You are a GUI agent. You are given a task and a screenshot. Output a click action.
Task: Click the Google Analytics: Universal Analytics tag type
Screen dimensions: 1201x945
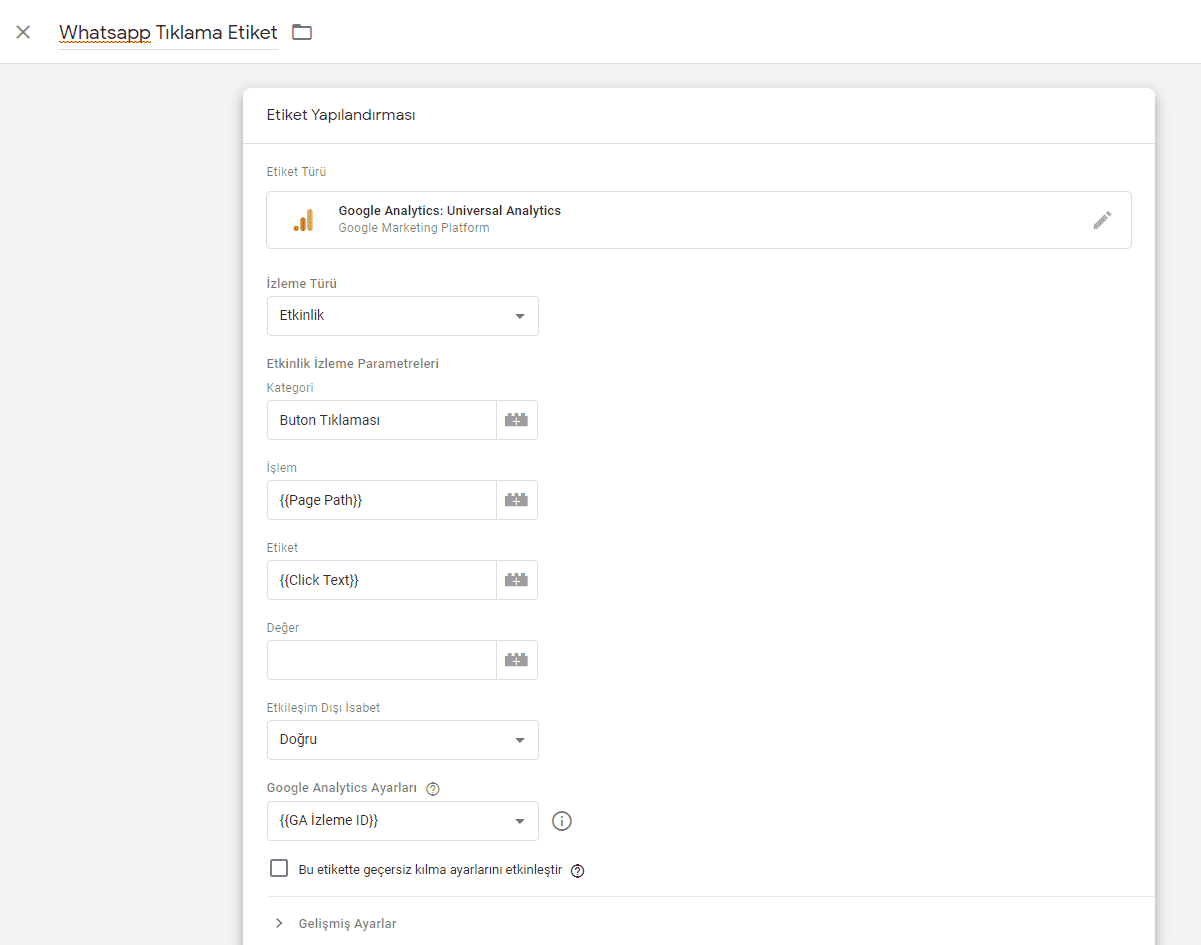coord(449,211)
